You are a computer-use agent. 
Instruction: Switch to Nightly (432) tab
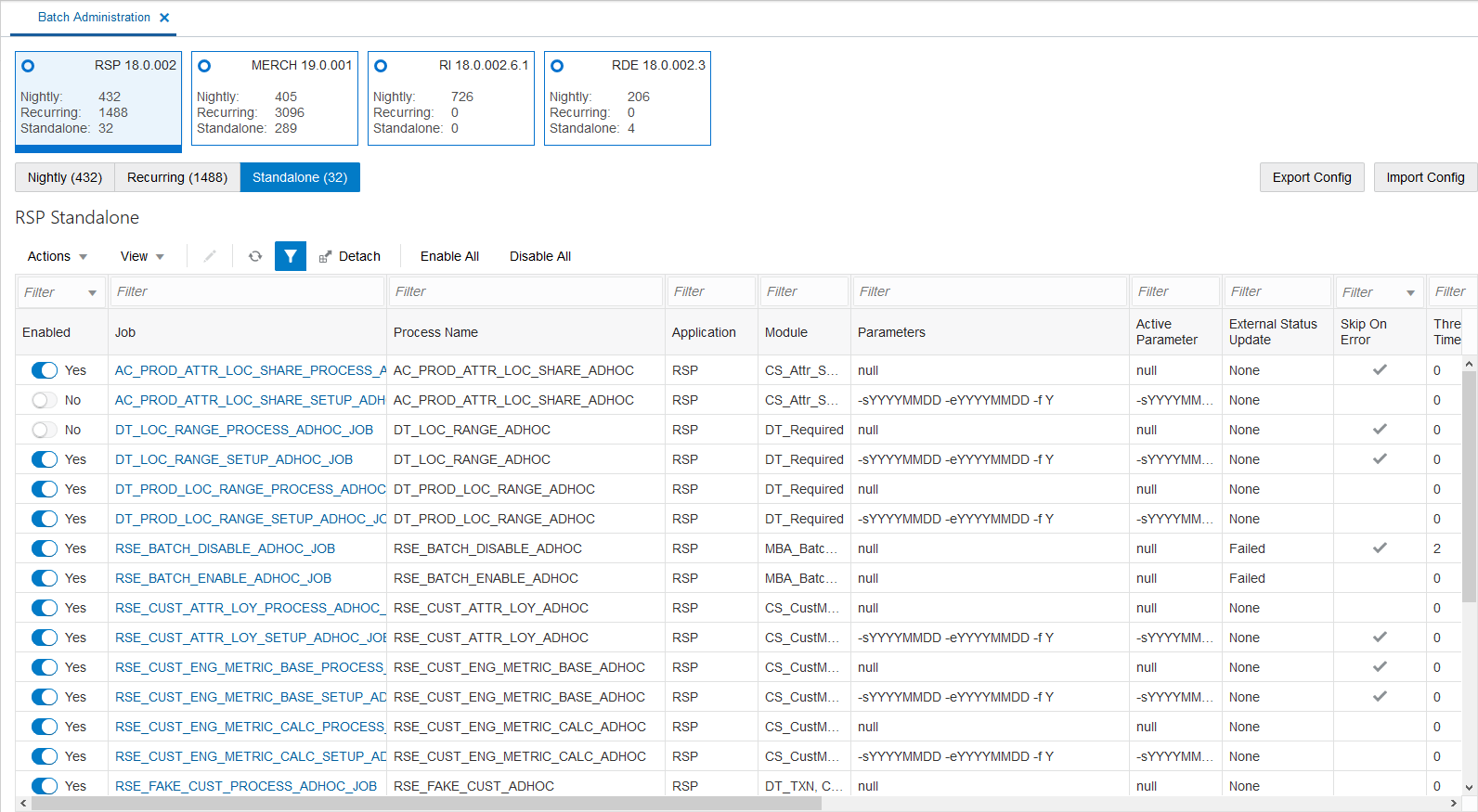click(x=65, y=177)
